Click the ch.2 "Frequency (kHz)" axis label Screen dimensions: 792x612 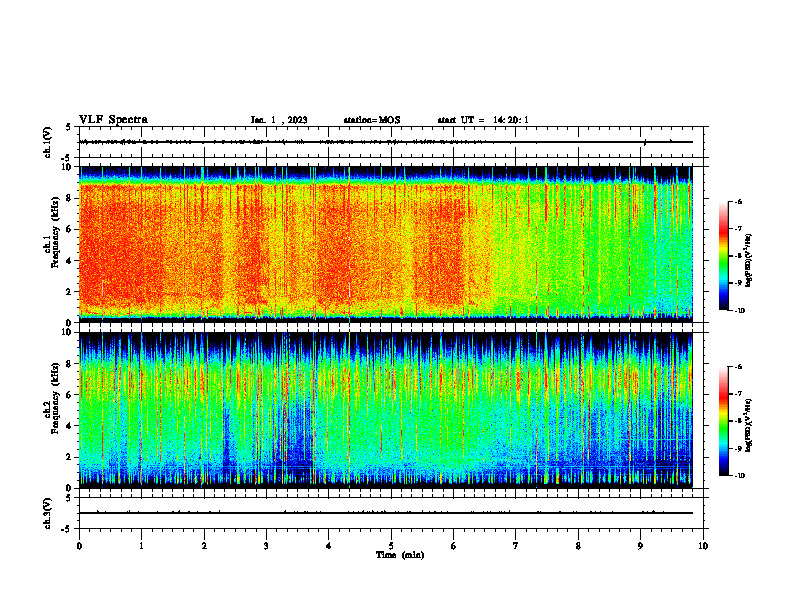point(55,398)
